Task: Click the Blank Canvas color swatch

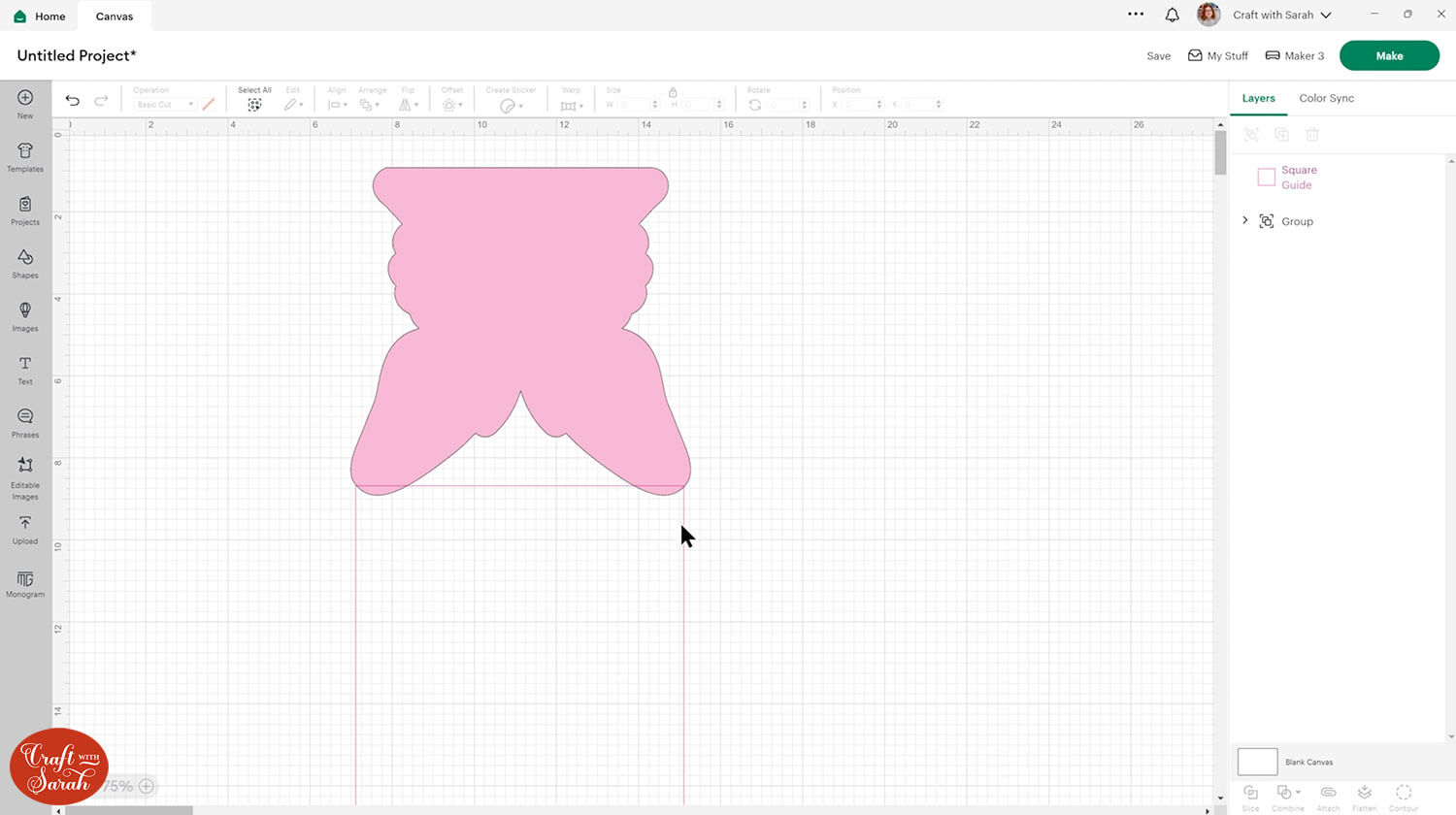Action: (x=1257, y=762)
